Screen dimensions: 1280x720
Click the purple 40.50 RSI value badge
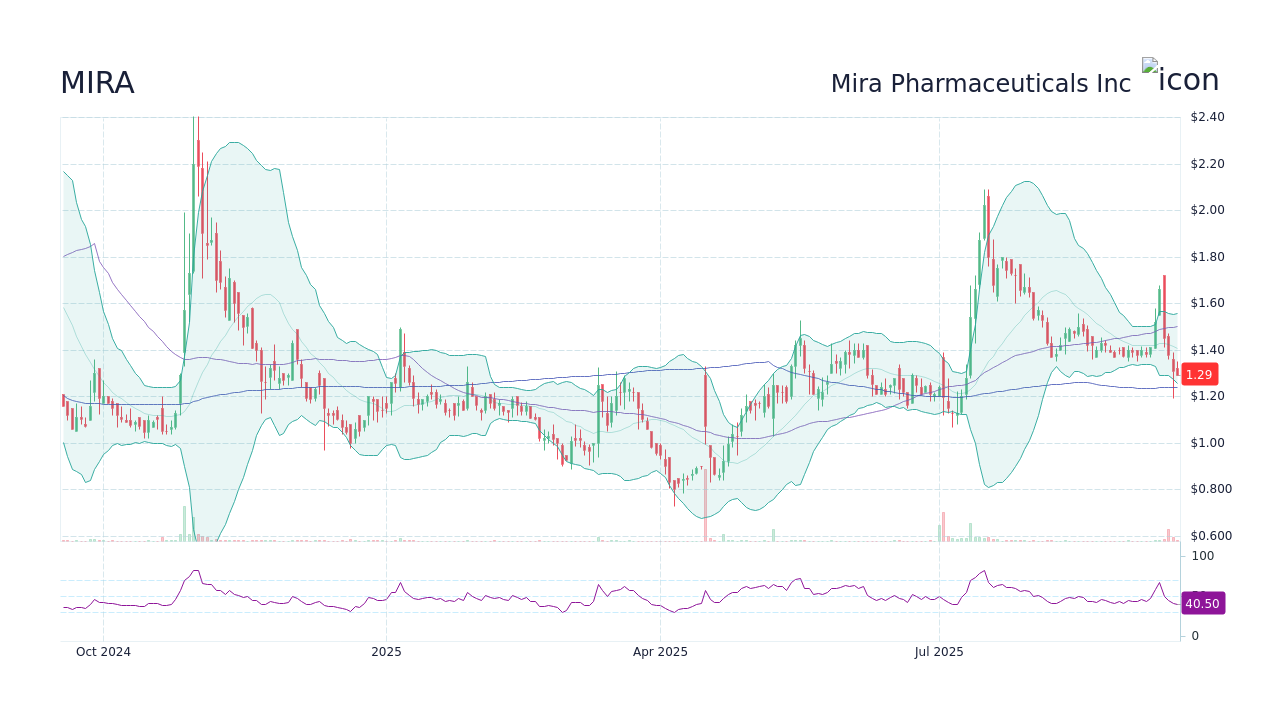1201,603
